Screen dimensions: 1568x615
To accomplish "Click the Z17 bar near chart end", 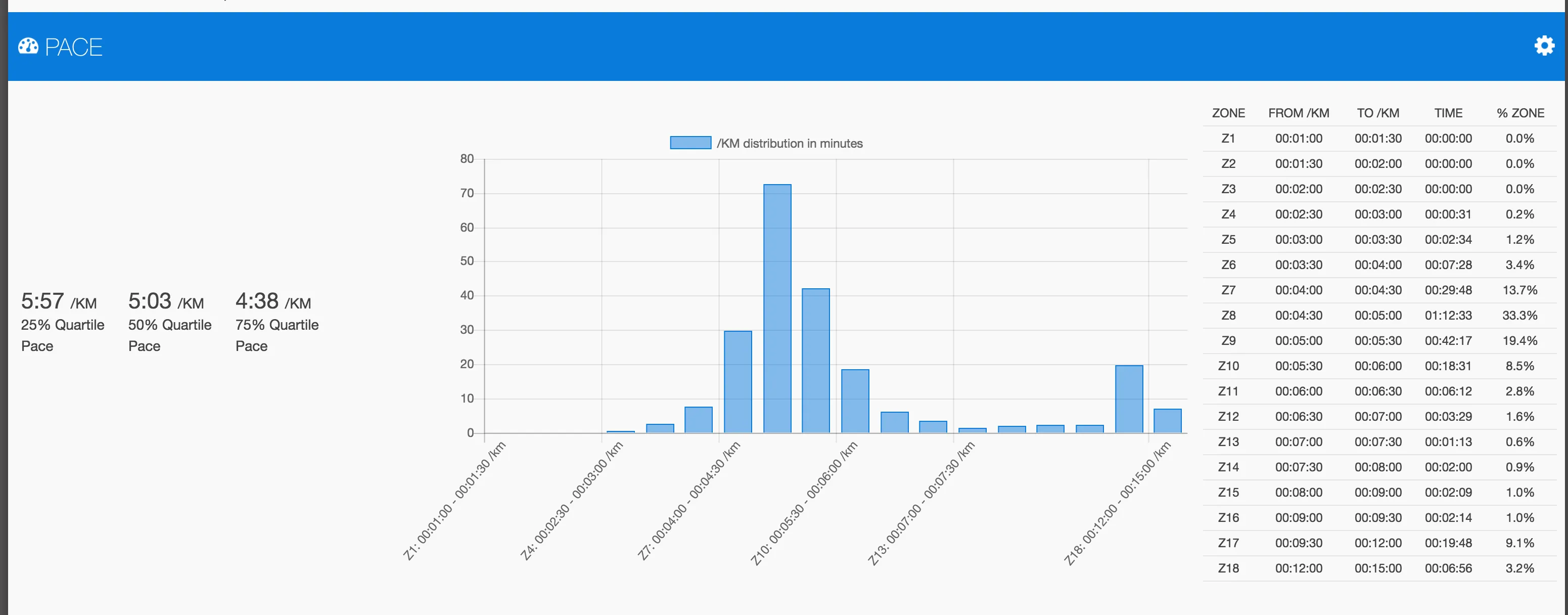I will (1129, 399).
